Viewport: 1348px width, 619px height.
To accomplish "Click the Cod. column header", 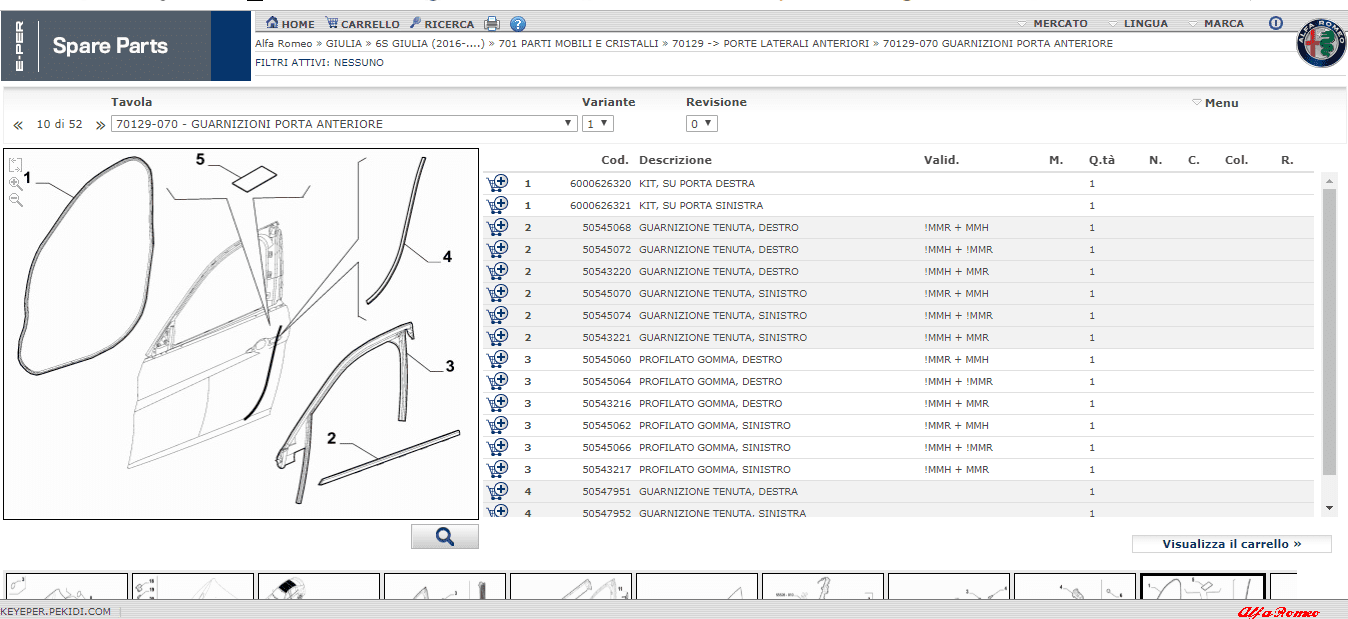I will click(614, 160).
